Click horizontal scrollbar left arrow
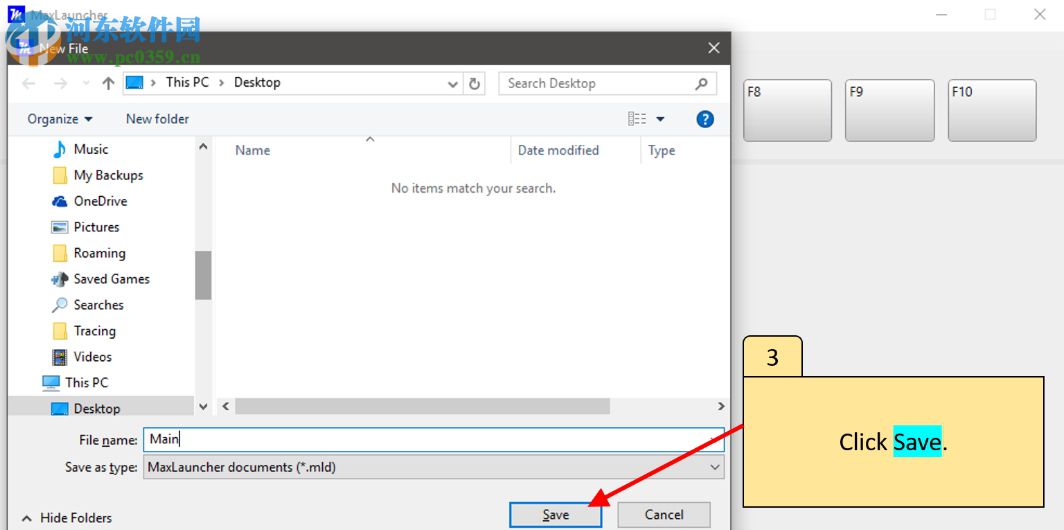This screenshot has width=1064, height=530. tap(225, 406)
